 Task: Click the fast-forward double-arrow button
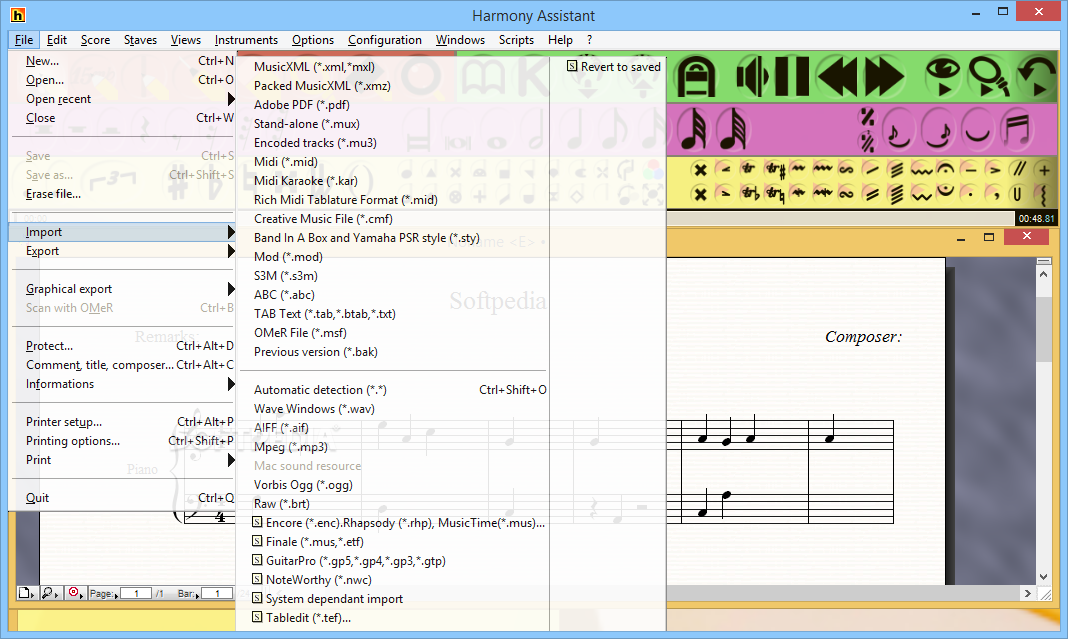click(x=885, y=76)
